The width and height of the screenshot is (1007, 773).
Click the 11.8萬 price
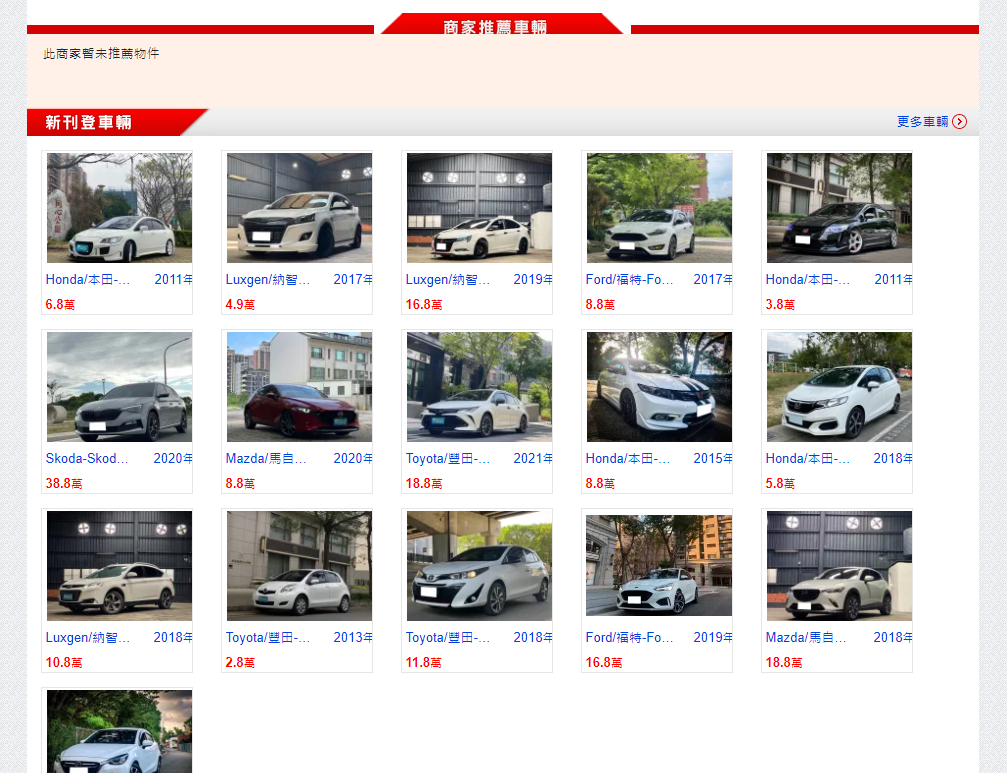pos(424,663)
